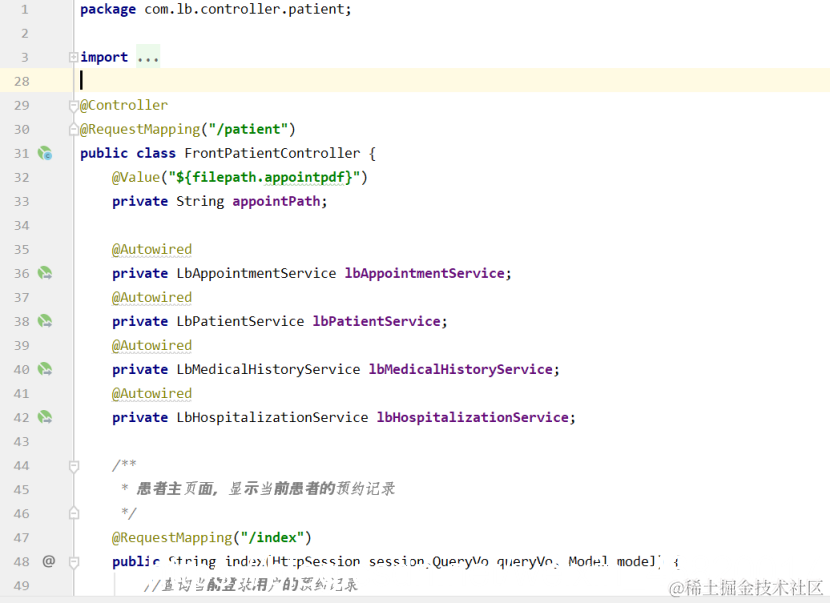Click the LbAppointmentService type name
Image resolution: width=830 pixels, height=604 pixels.
click(x=256, y=273)
